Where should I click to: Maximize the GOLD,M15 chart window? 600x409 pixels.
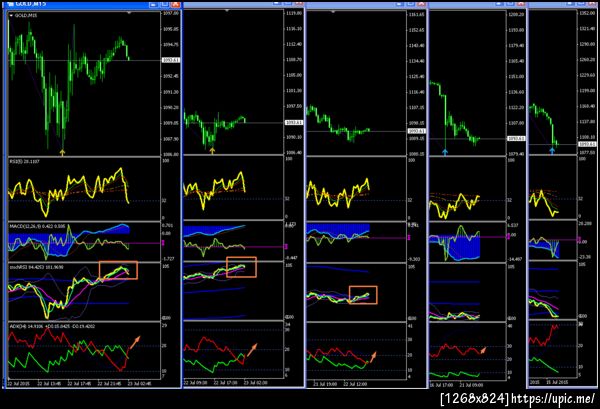point(164,4)
